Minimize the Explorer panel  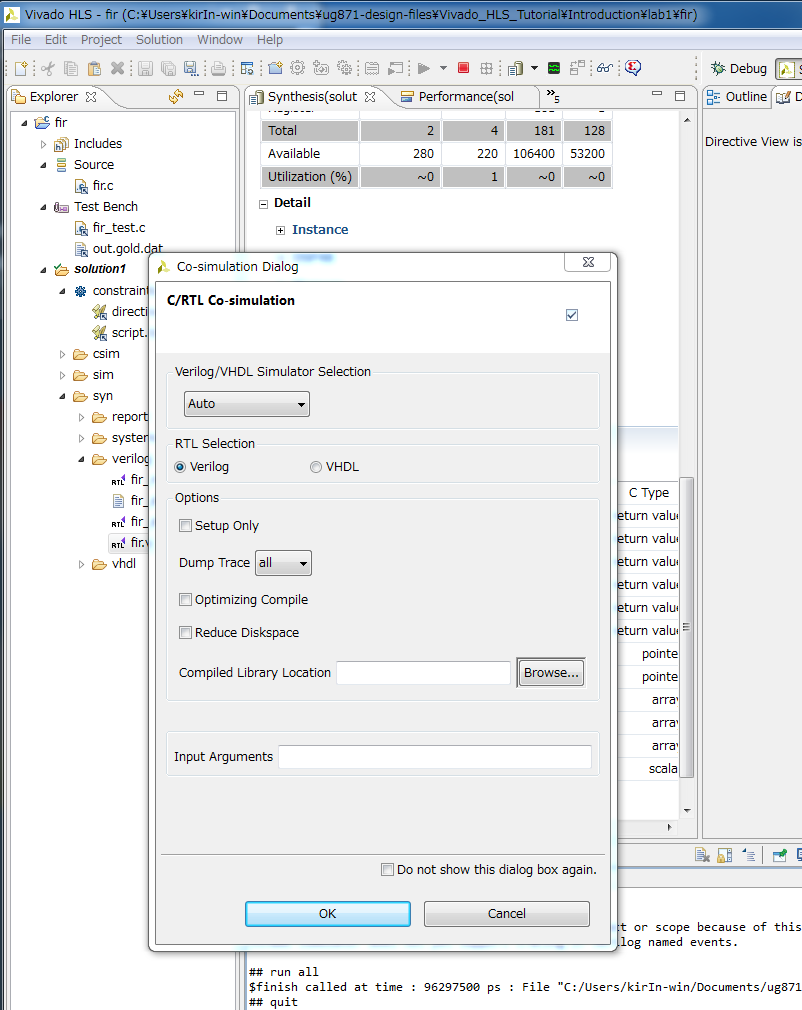pyautogui.click(x=199, y=95)
